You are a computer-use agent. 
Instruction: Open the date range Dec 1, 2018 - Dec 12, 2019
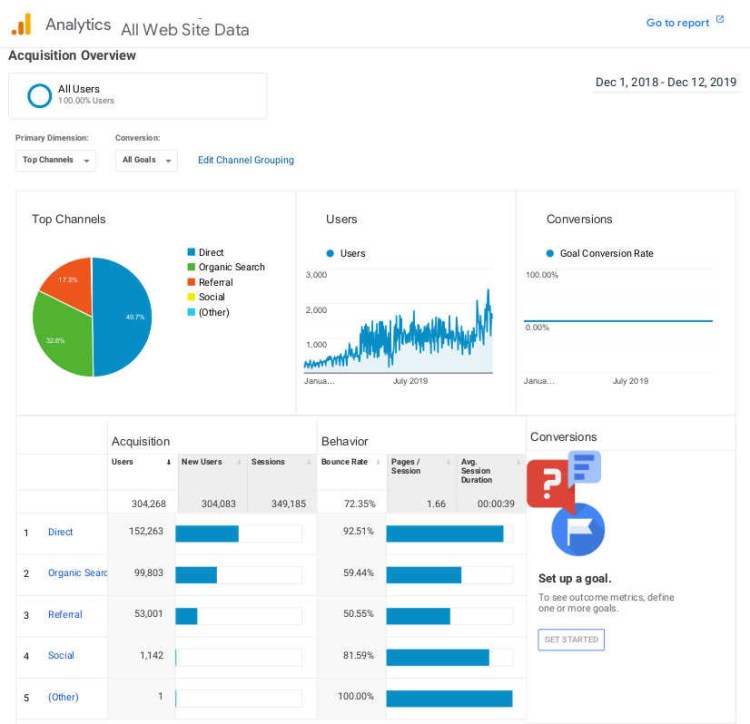coord(665,82)
